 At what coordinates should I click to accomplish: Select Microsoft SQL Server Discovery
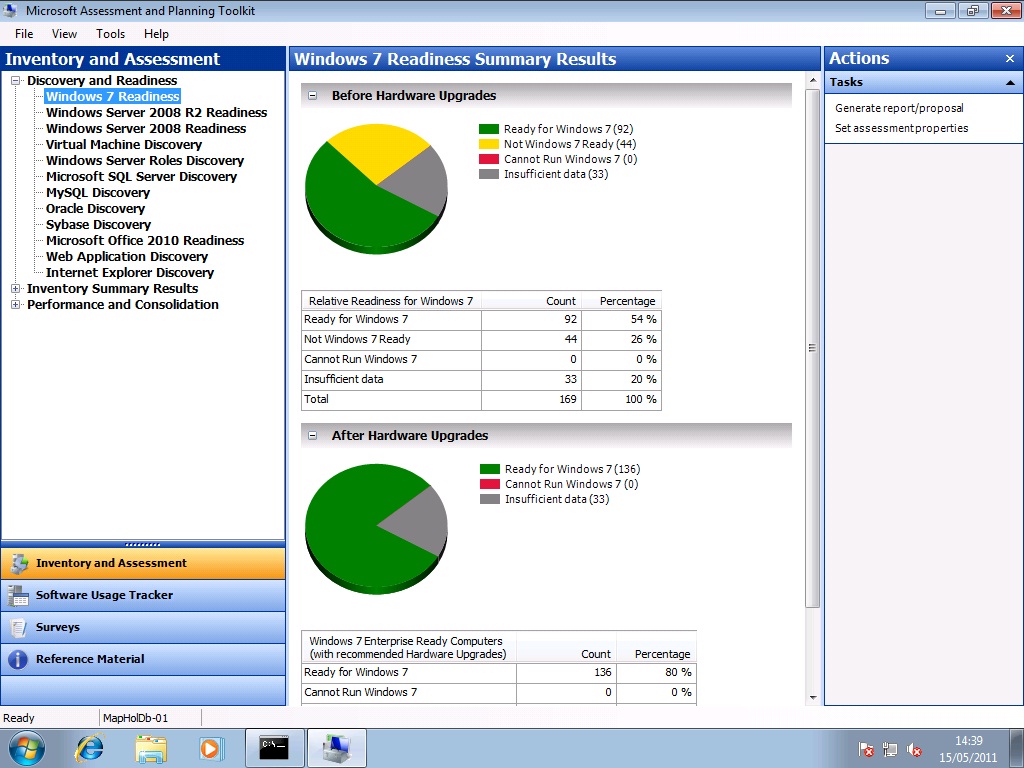coord(141,176)
